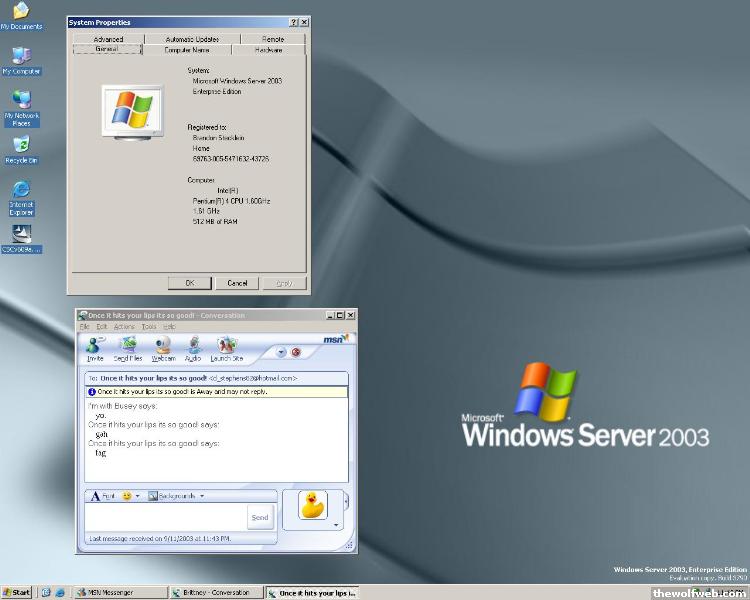Click the Send button
This screenshot has width=750, height=600.
(x=260, y=517)
